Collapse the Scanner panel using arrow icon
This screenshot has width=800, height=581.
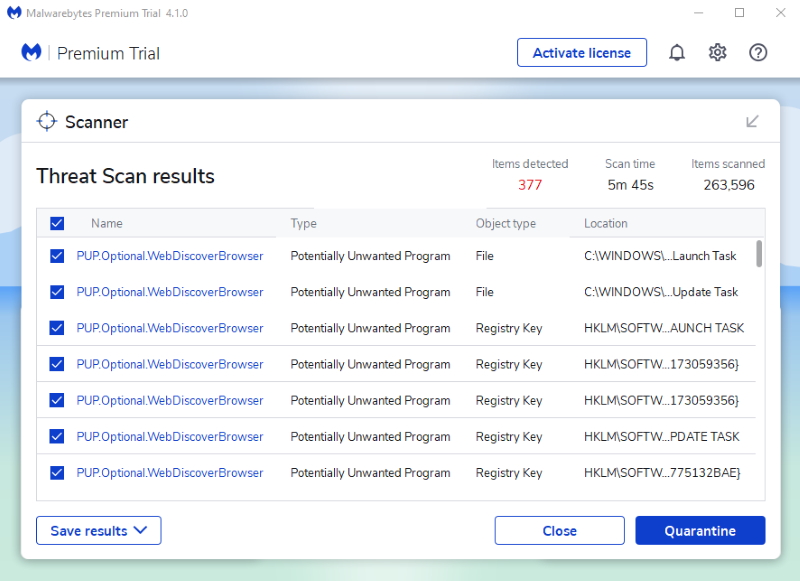752,122
